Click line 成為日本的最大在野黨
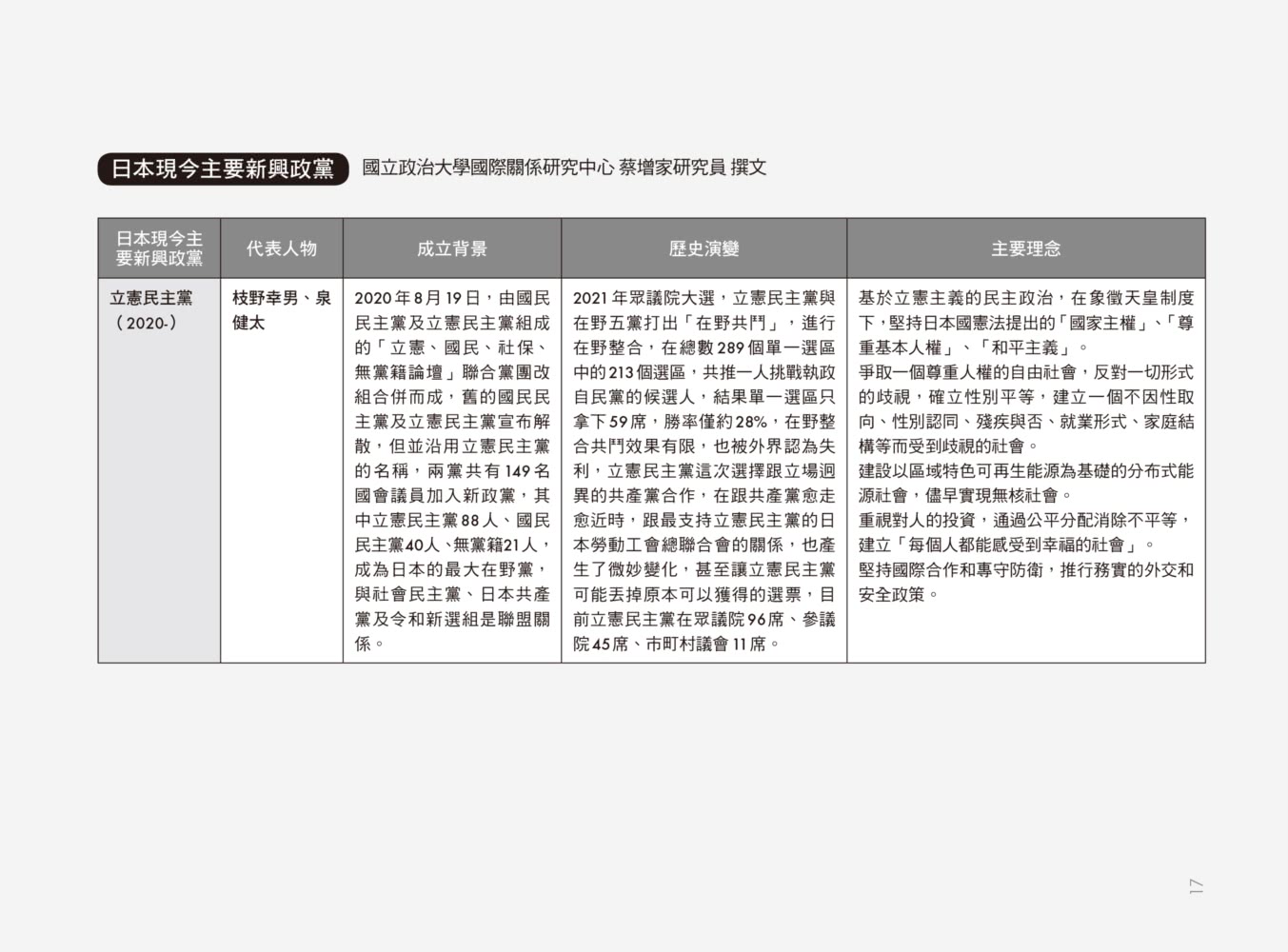The height and width of the screenshot is (952, 1288). click(452, 570)
